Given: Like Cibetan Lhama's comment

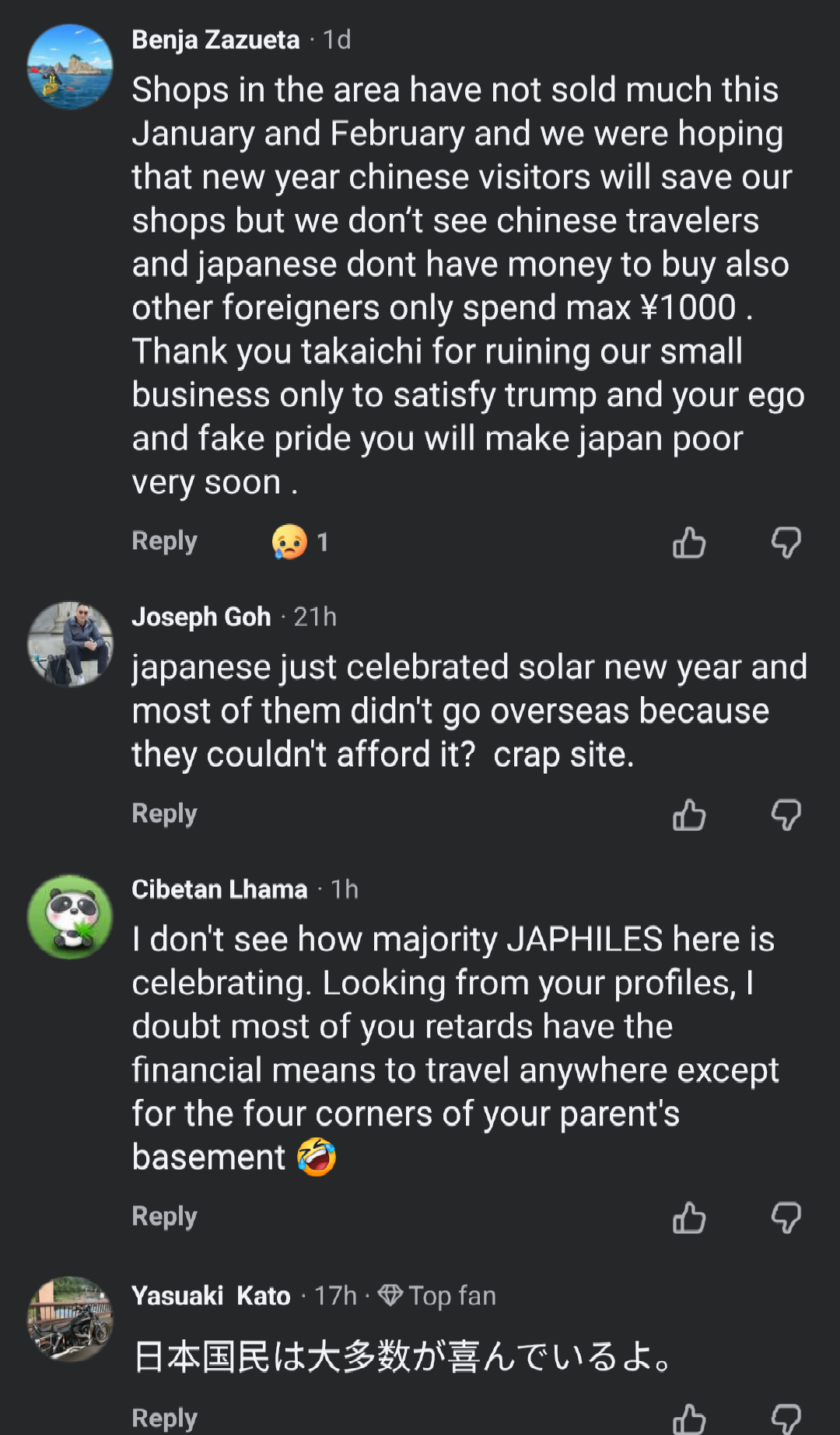Looking at the screenshot, I should (x=689, y=1217).
